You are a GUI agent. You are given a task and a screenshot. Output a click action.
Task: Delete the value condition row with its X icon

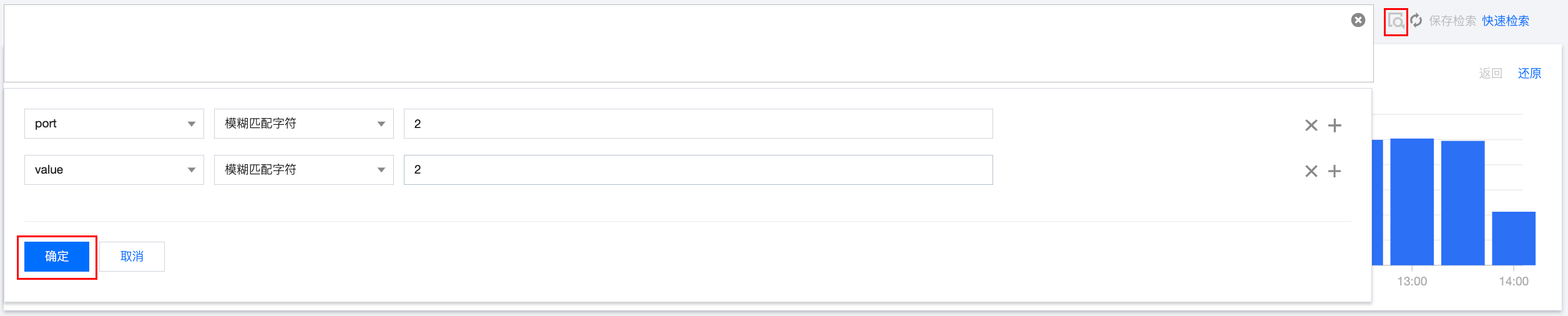coord(1311,171)
